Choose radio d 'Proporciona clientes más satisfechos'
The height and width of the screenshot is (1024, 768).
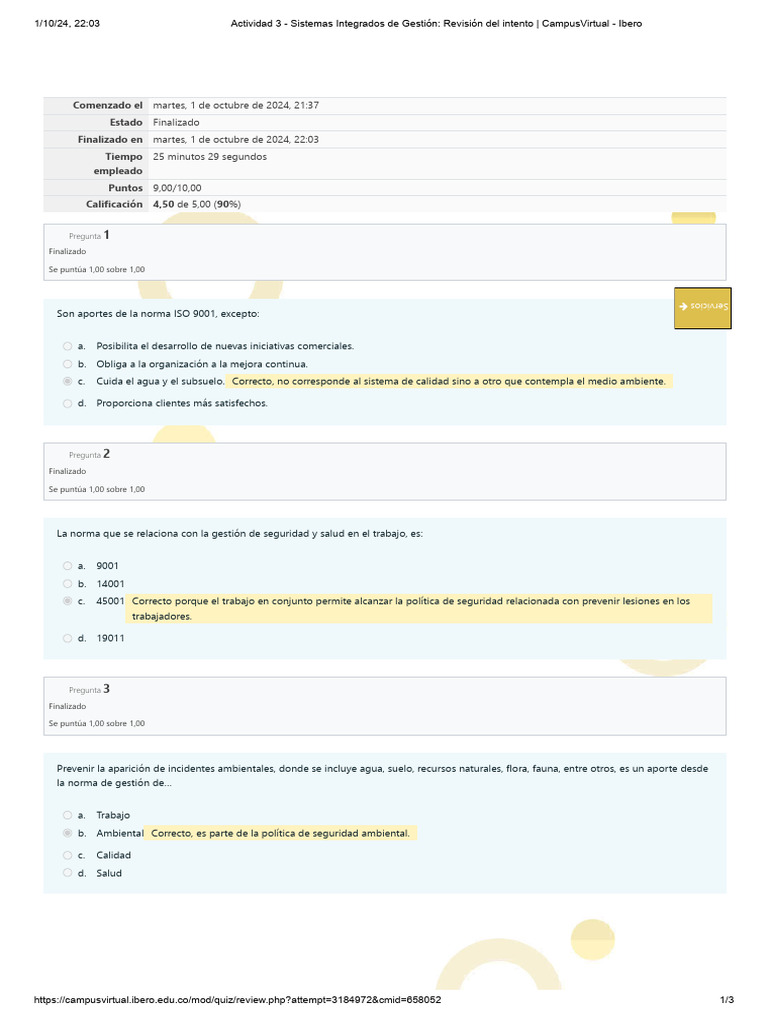click(x=67, y=404)
